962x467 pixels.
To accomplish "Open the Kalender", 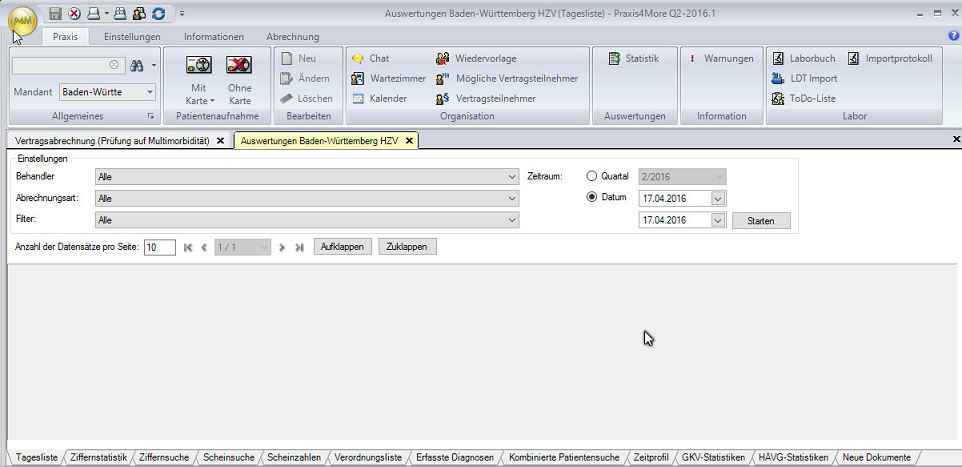I will coord(379,98).
